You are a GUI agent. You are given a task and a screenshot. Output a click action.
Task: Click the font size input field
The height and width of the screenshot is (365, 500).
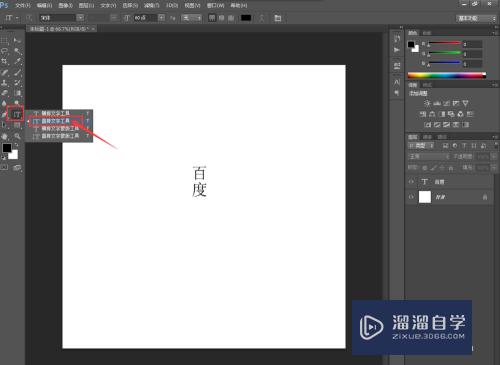pos(145,18)
